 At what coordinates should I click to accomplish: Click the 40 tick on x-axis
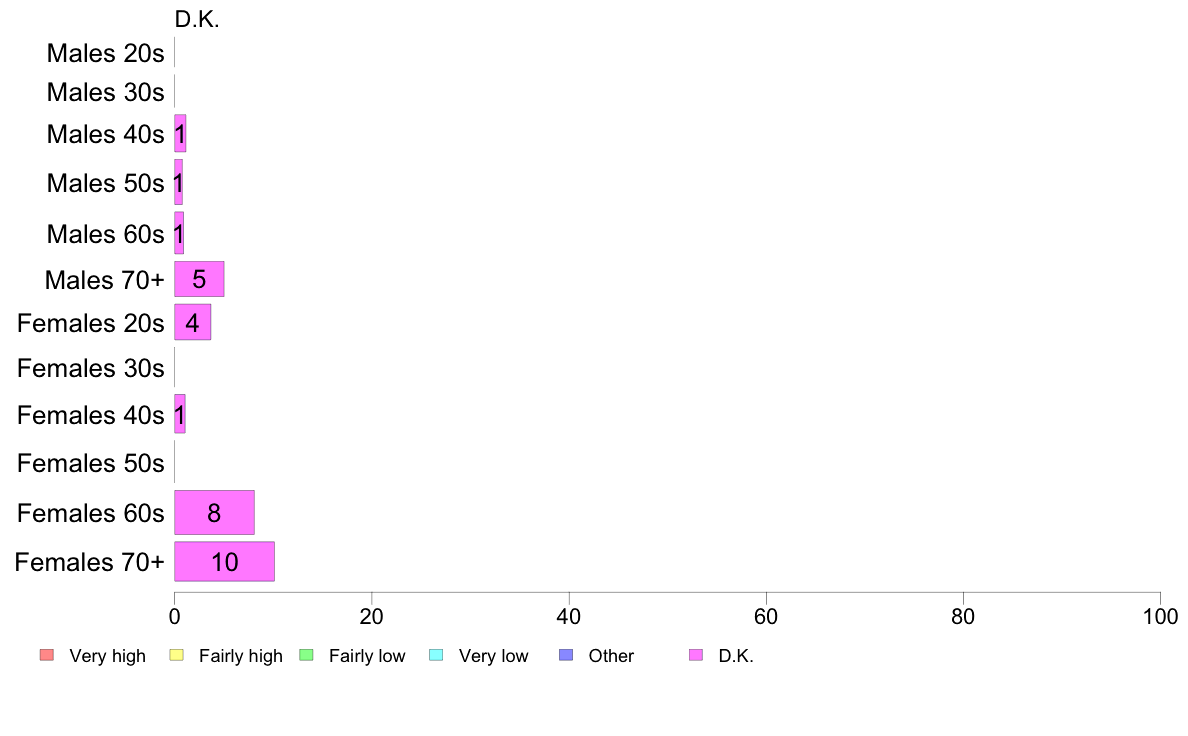click(x=569, y=616)
